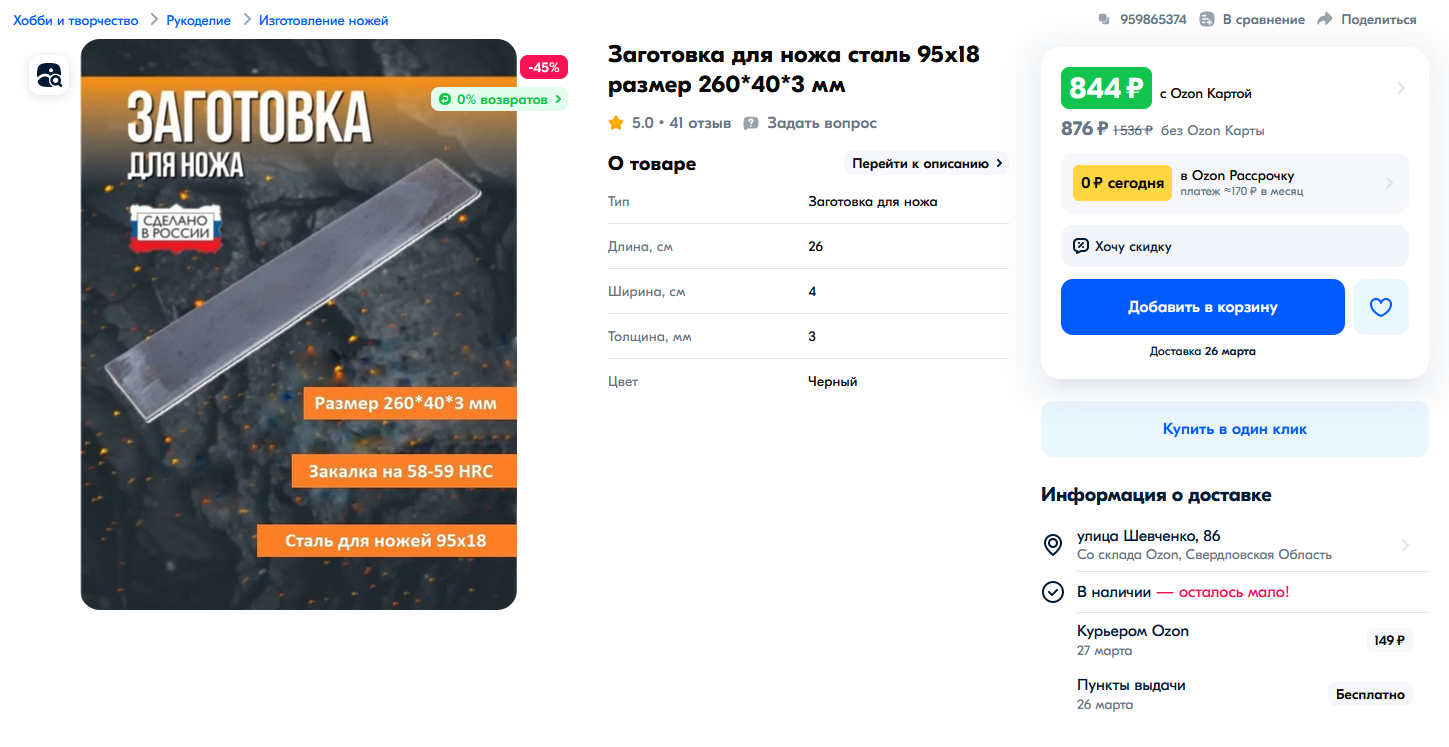The width and height of the screenshot is (1449, 747).
Task: Click the Добавить в корзину button
Action: pos(1202,307)
